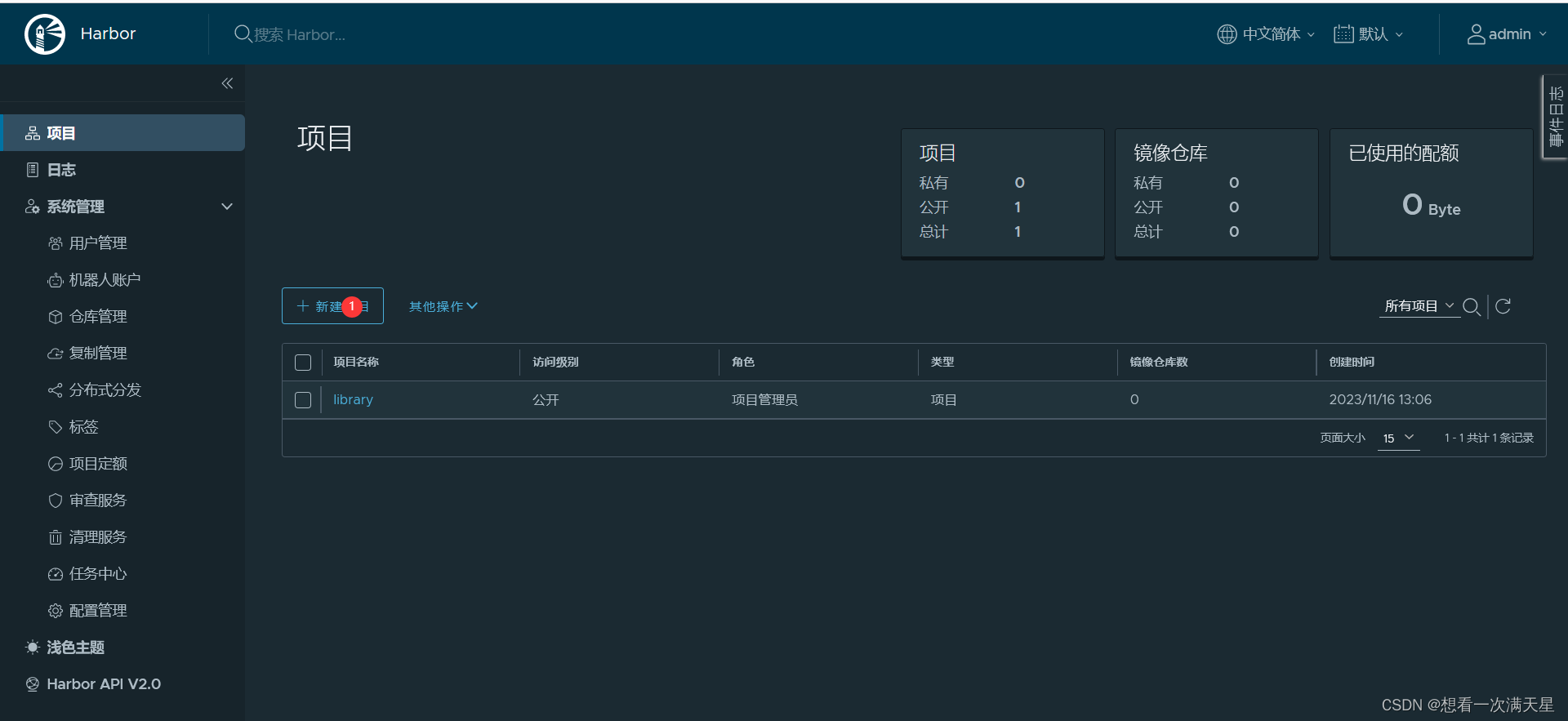
Task: Sort by 创建时间 column header
Action: click(1352, 362)
